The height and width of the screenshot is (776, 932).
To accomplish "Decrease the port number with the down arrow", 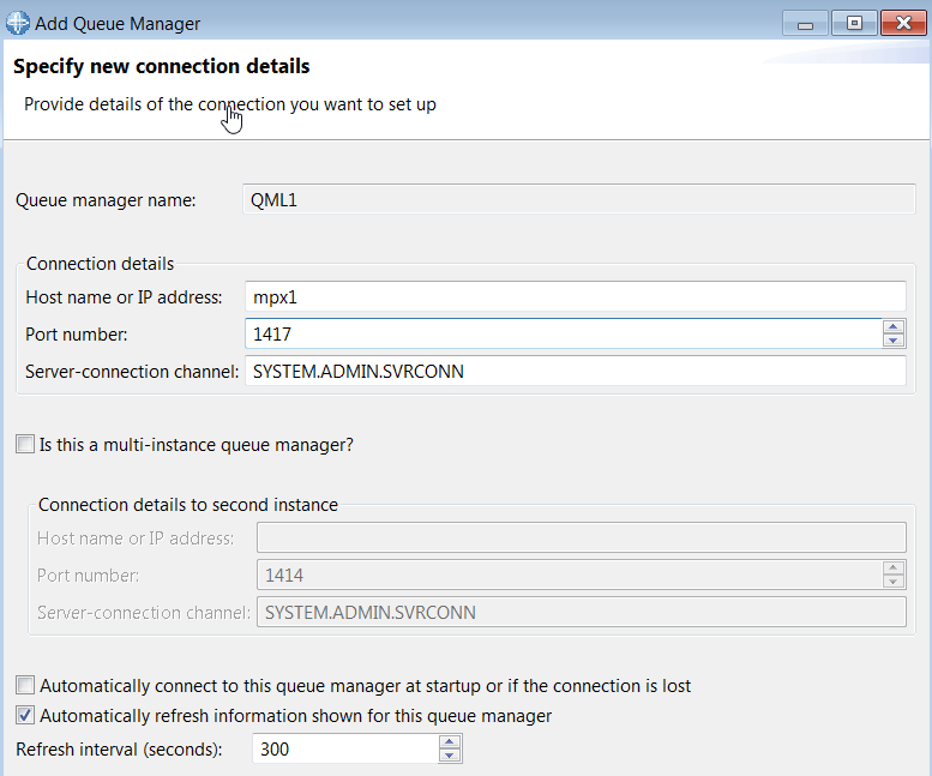I will click(894, 341).
